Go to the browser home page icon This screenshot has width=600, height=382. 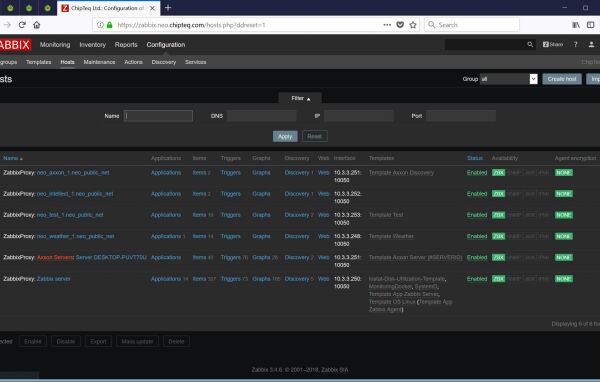pos(36,25)
